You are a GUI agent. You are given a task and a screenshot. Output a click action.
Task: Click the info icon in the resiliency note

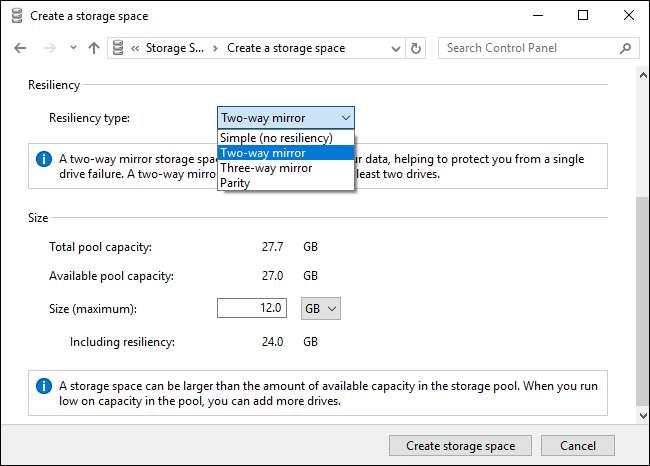(44, 159)
